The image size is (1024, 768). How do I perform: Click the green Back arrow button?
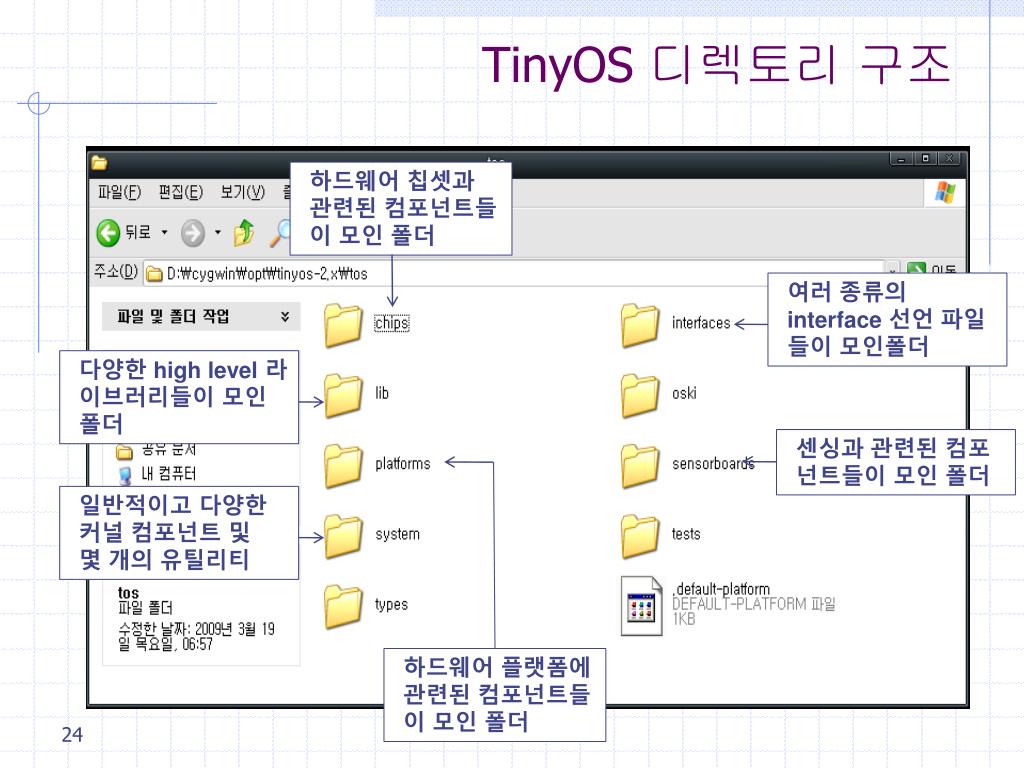(108, 232)
